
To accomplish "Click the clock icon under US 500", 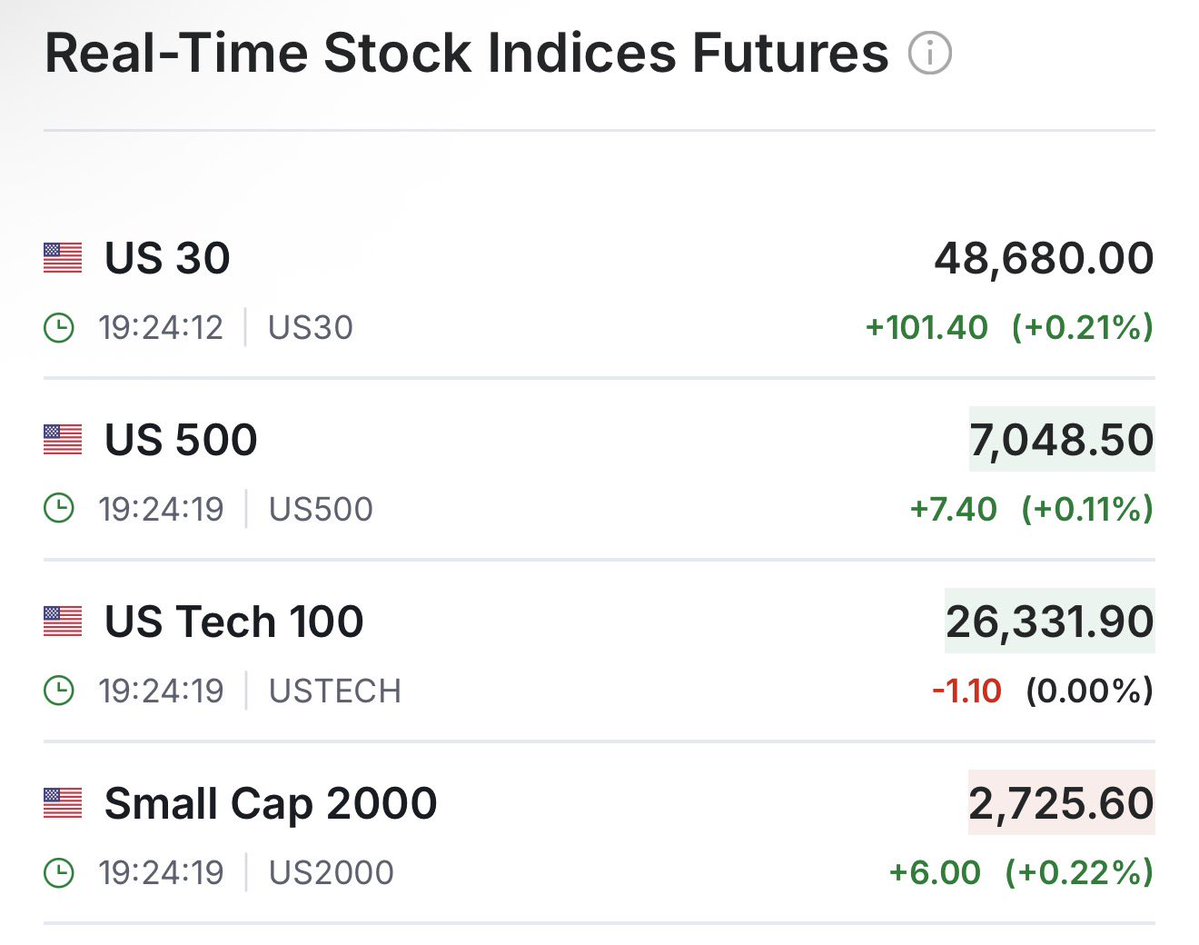I will coord(59,509).
